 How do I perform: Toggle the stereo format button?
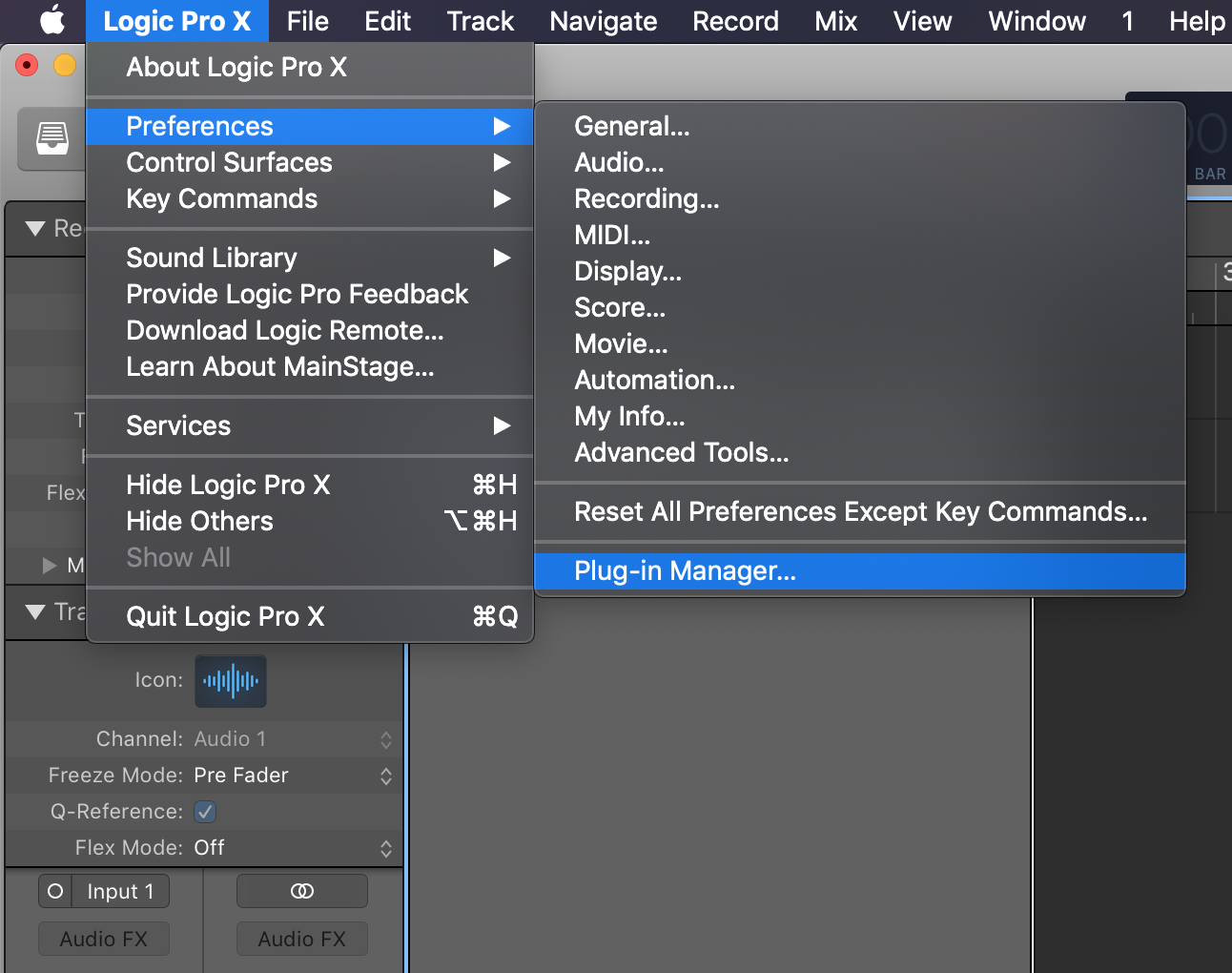[301, 891]
